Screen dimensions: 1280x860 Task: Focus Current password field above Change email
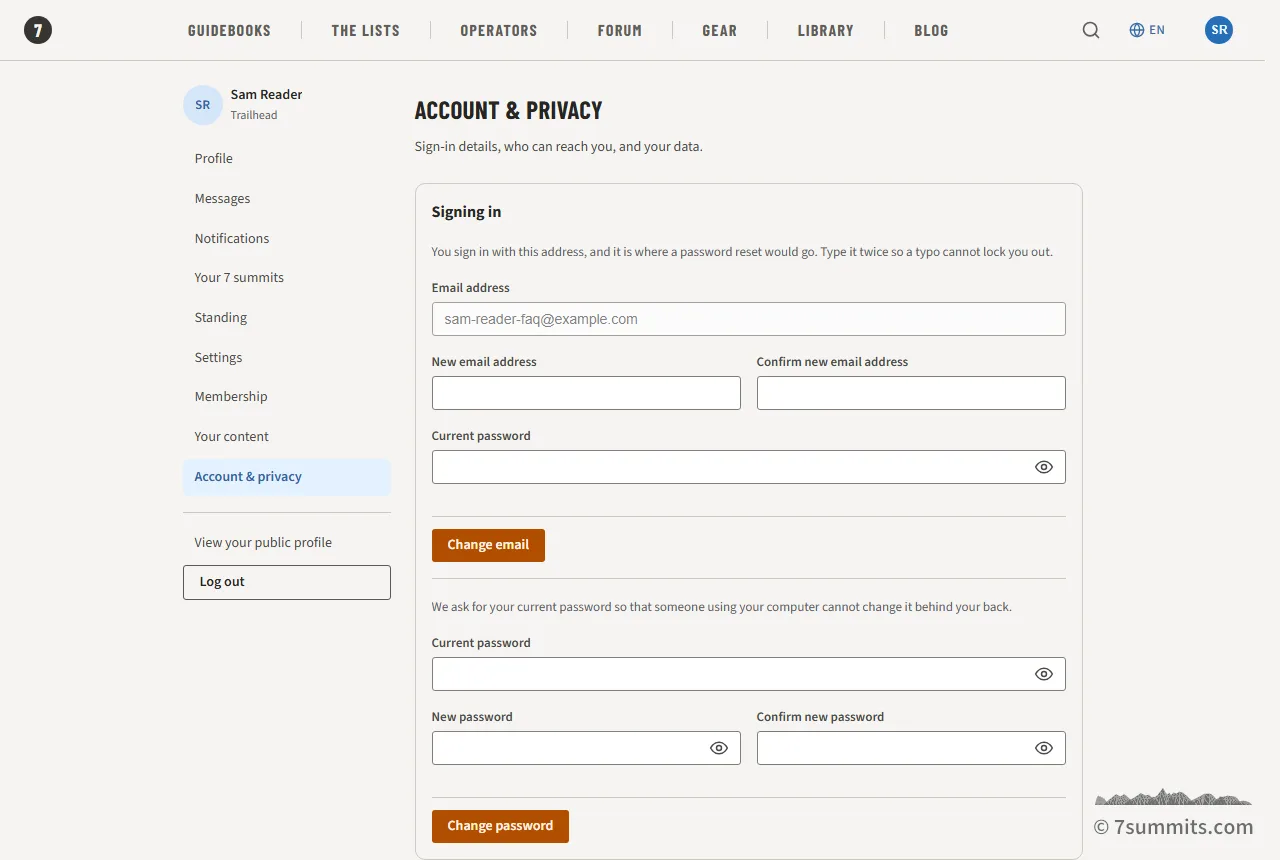pyautogui.click(x=749, y=467)
